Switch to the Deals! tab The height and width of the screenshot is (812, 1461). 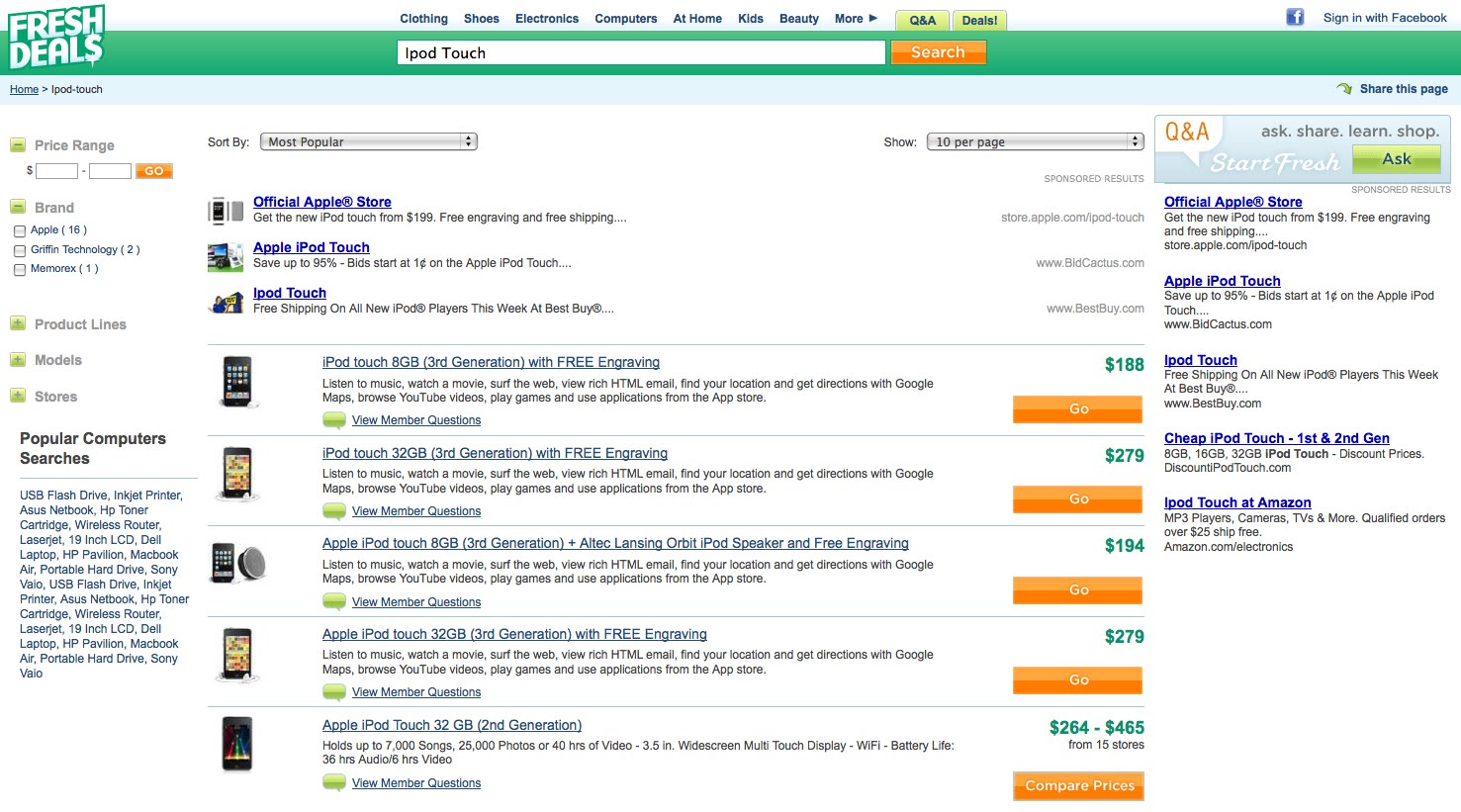coord(980,20)
